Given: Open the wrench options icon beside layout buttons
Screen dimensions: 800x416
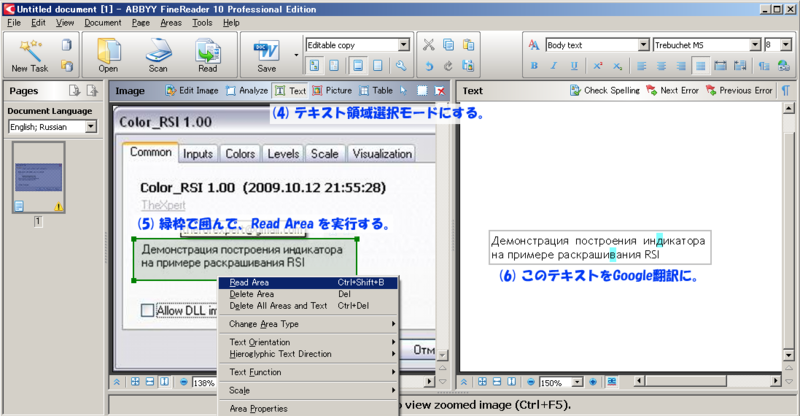Looking at the screenshot, I should point(401,65).
